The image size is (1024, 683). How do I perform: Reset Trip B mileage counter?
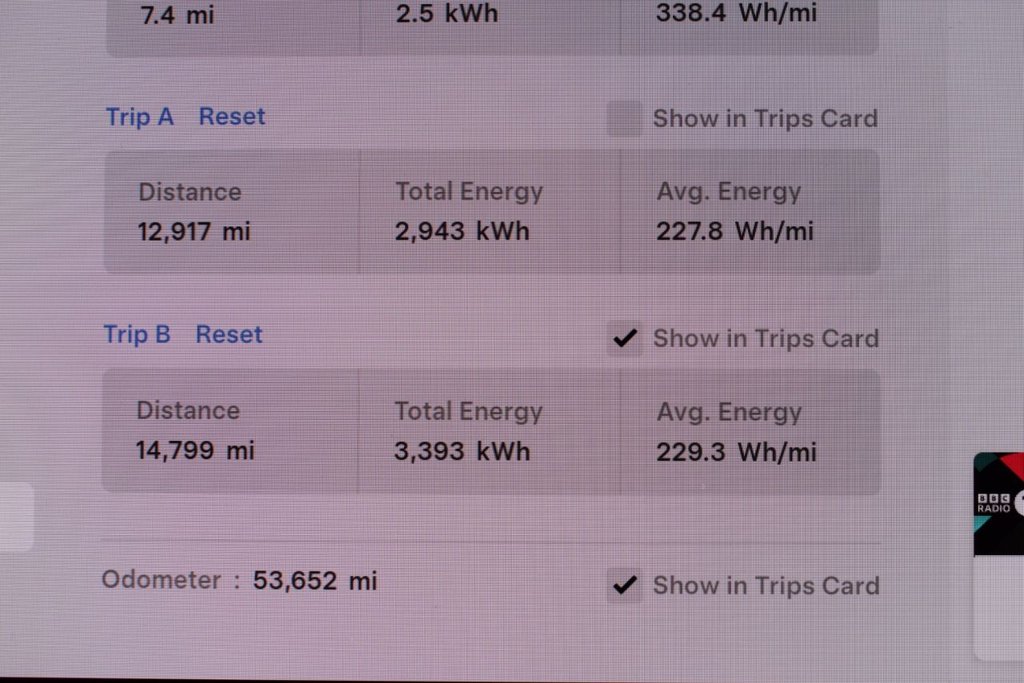[228, 334]
